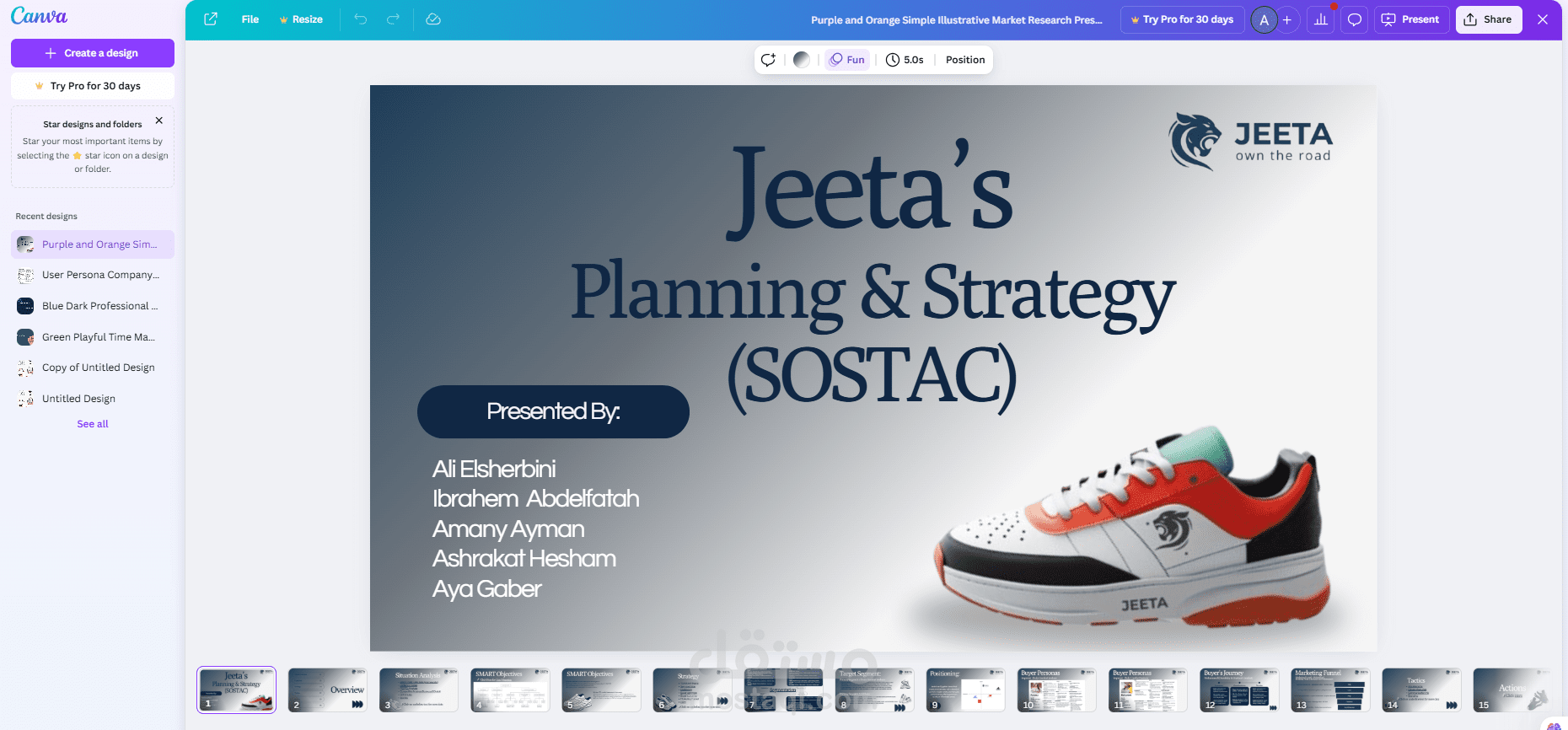Select slide 1 thumbnail
Viewport: 1568px width, 730px height.
click(x=236, y=690)
